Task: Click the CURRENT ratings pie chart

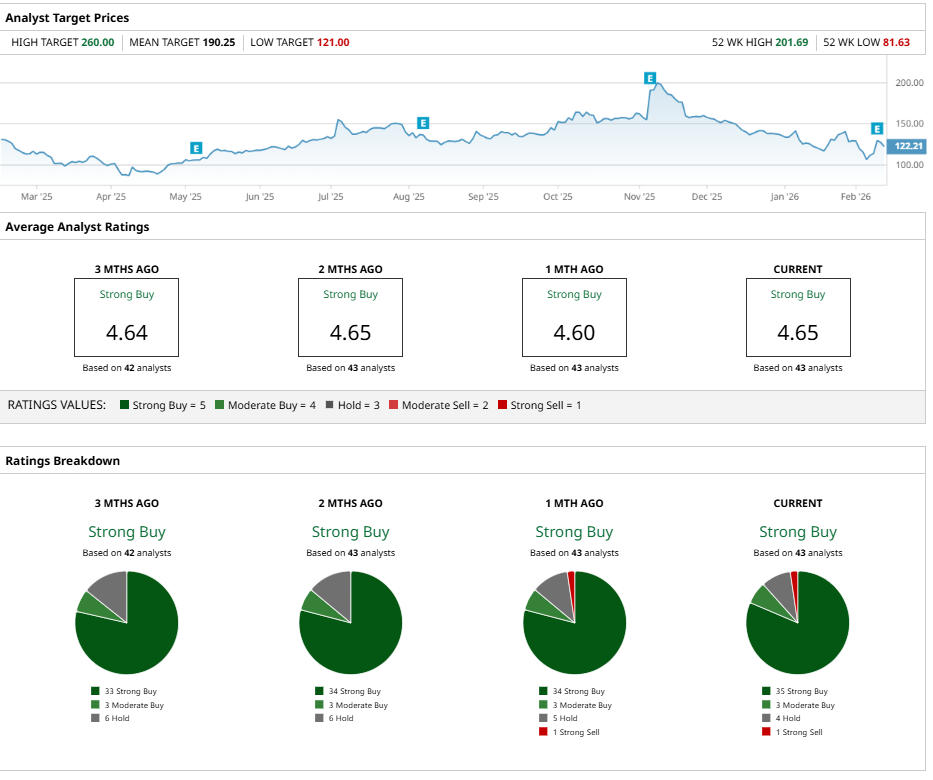Action: click(798, 622)
